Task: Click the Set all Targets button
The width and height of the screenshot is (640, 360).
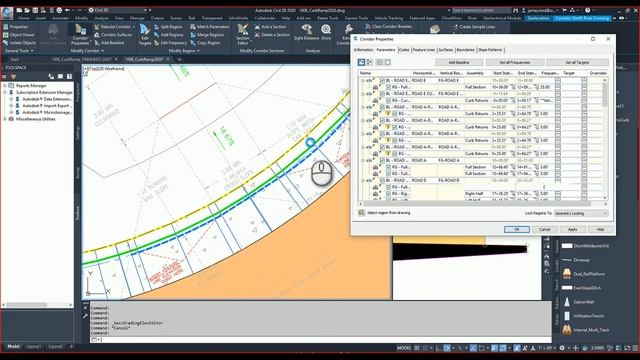Action: pyautogui.click(x=577, y=62)
